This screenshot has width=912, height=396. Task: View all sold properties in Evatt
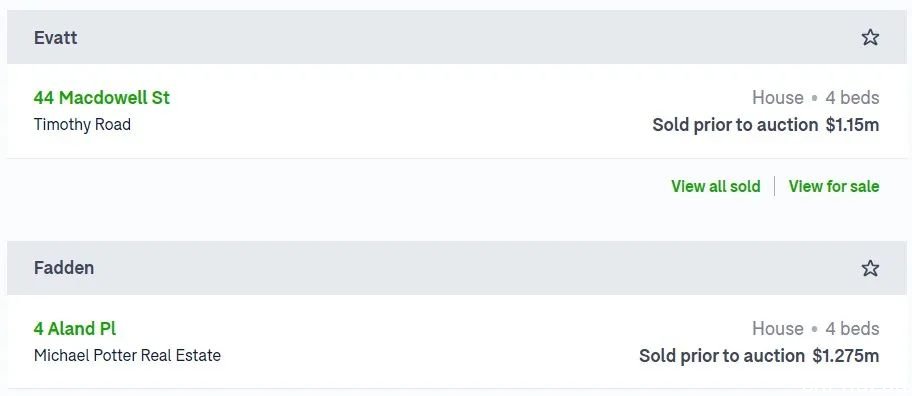click(715, 186)
